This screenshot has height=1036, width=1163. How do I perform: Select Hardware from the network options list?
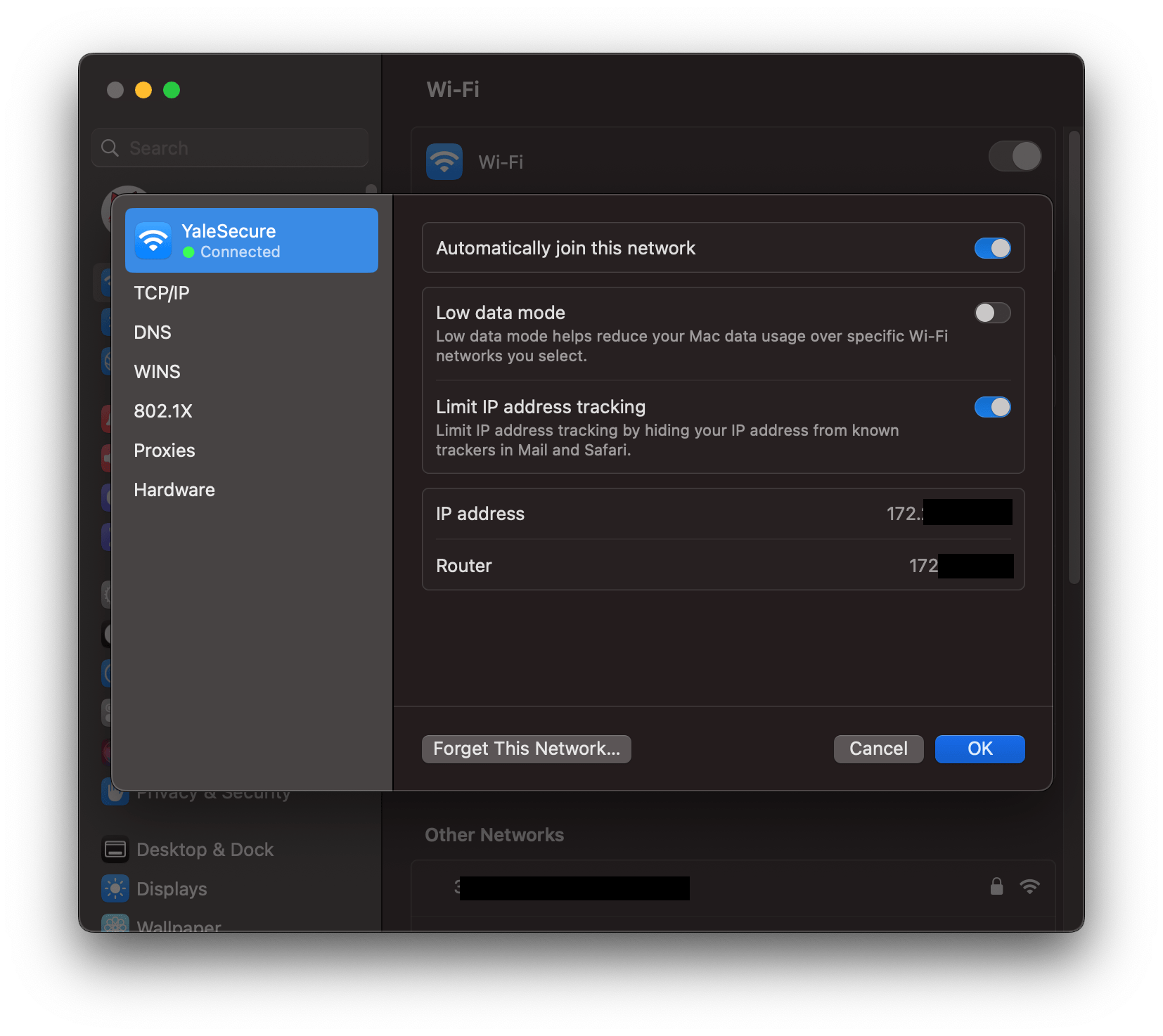coord(174,489)
